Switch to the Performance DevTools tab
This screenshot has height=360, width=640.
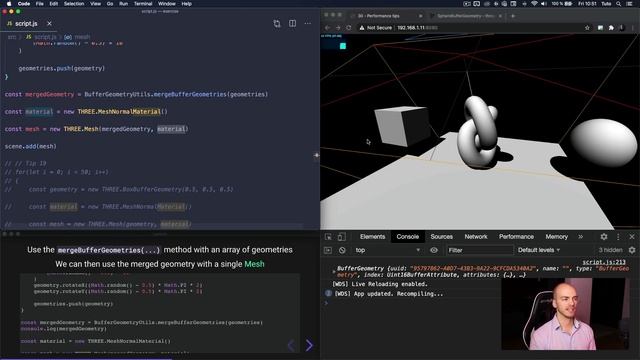pyautogui.click(x=516, y=237)
